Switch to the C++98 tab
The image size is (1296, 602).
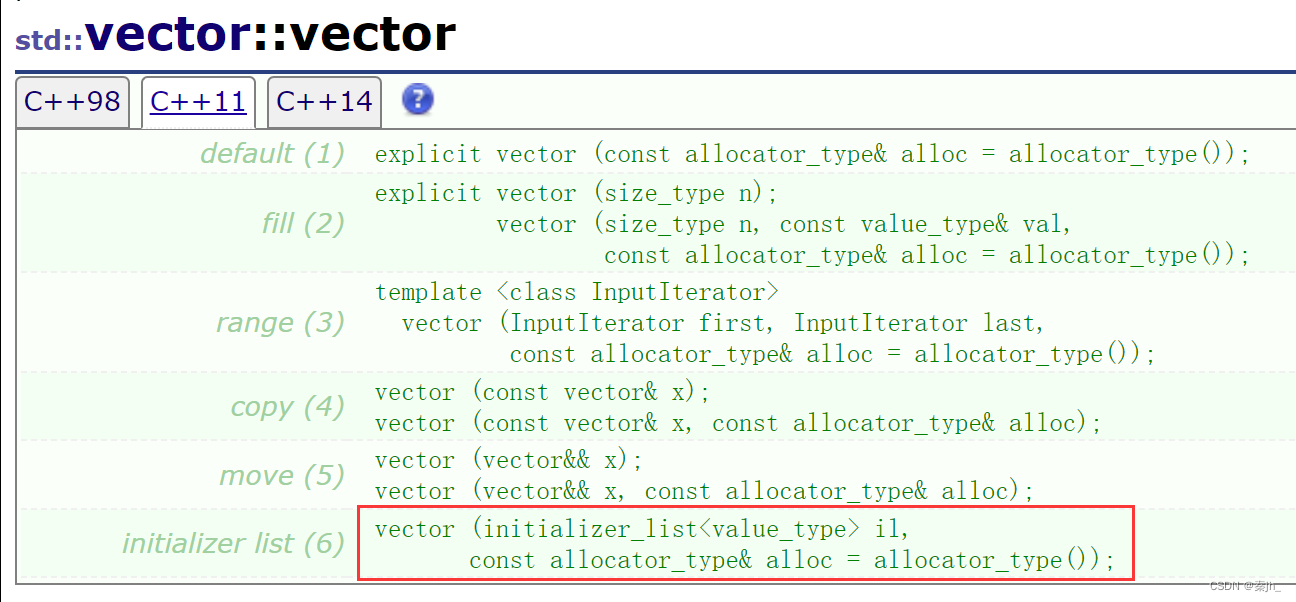[72, 102]
